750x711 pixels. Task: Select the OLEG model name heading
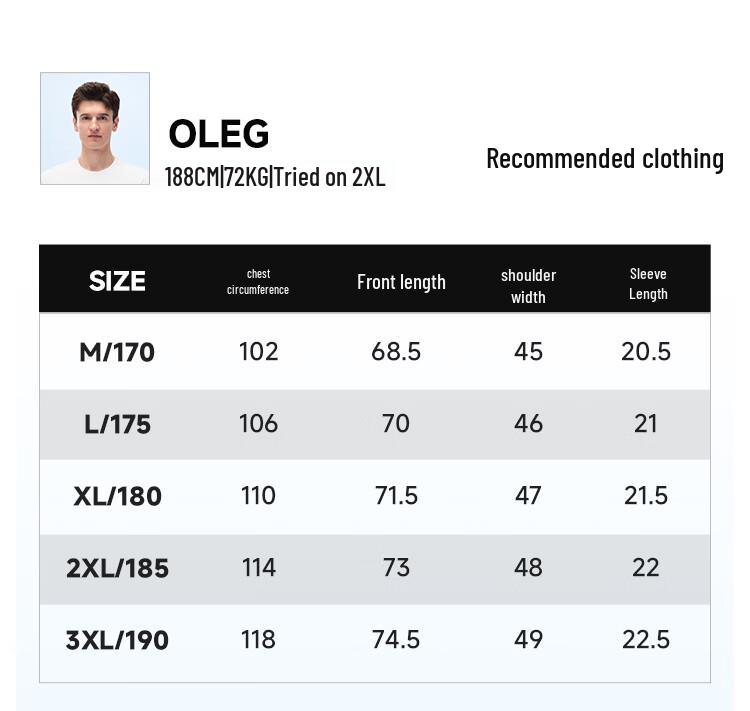(218, 134)
